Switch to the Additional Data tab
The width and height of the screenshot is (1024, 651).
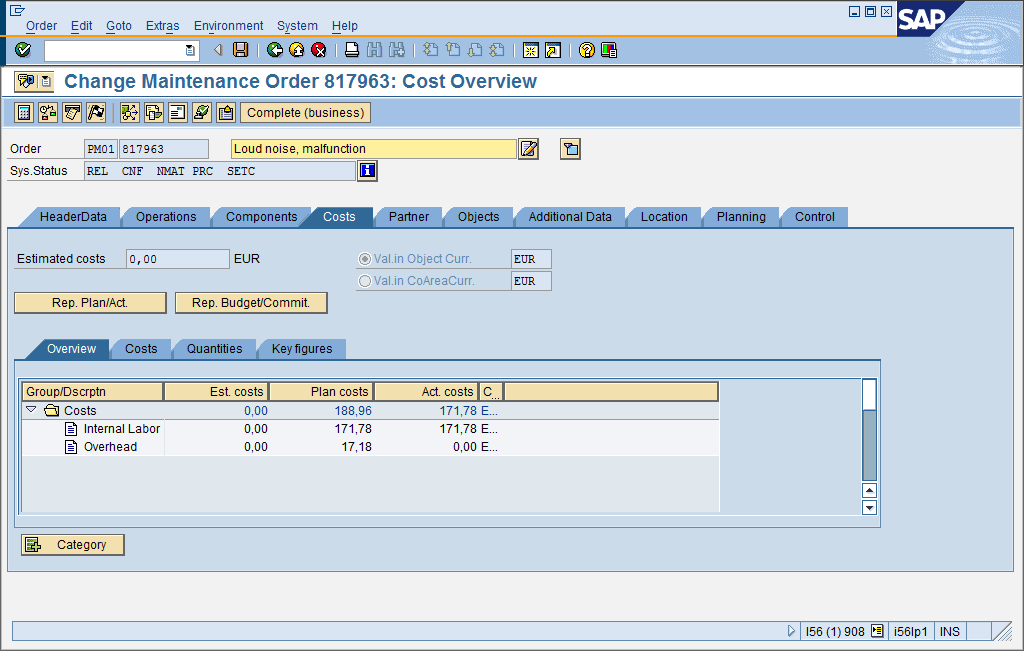point(570,217)
